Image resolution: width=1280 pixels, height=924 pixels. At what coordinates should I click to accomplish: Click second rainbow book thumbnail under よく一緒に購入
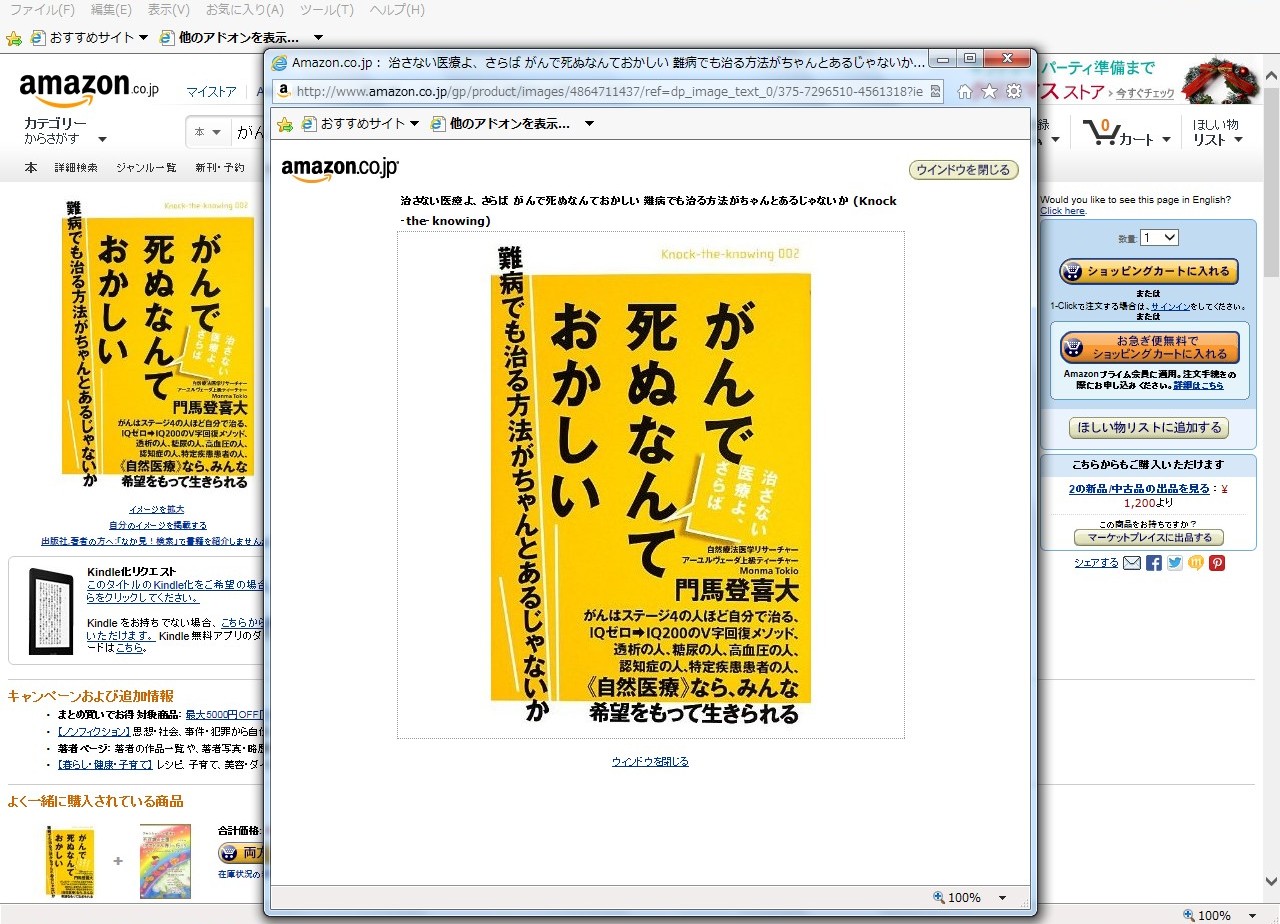[165, 861]
